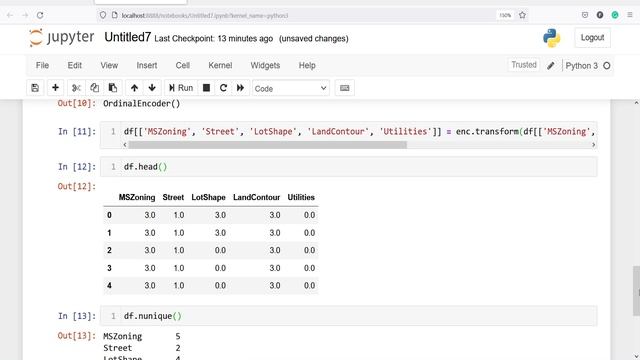Click the right scroll arrow of cell 11
The width and height of the screenshot is (640, 360).
(593, 145)
